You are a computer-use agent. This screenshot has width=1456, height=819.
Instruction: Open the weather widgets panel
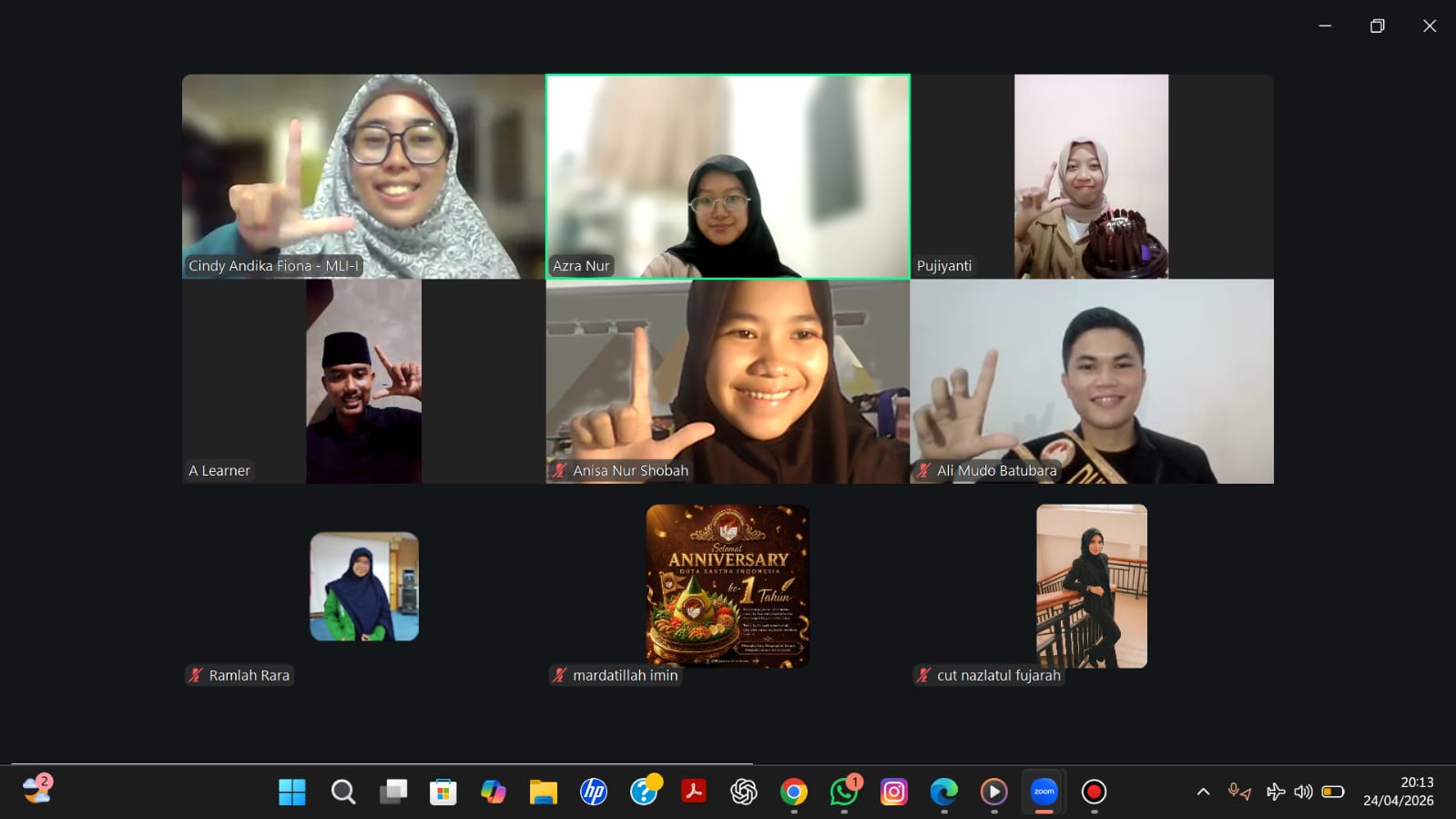pos(37,789)
